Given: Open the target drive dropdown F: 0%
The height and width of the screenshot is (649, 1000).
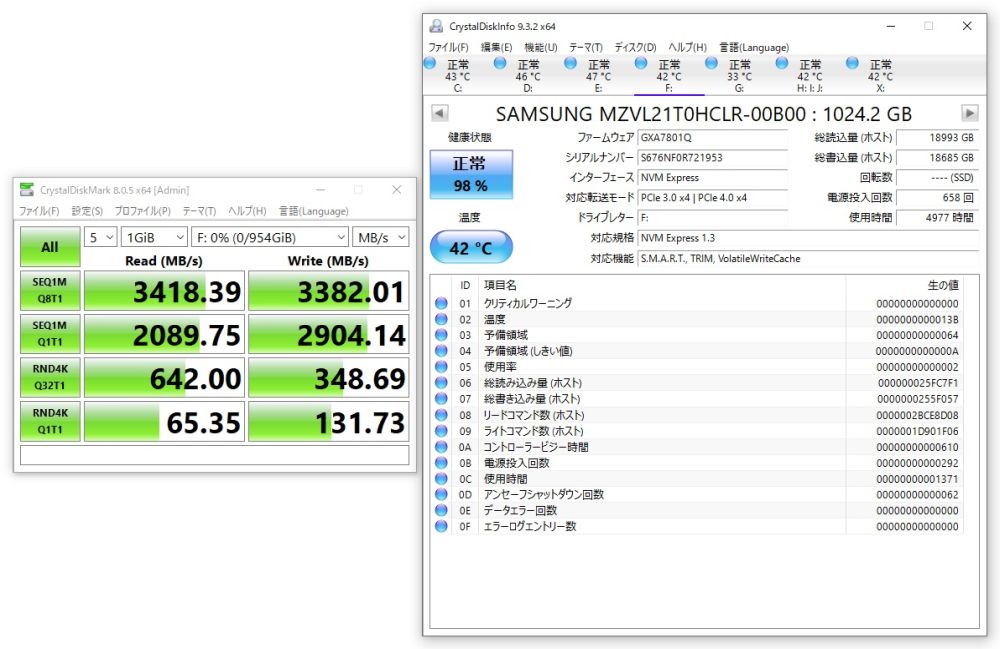Looking at the screenshot, I should click(x=270, y=238).
